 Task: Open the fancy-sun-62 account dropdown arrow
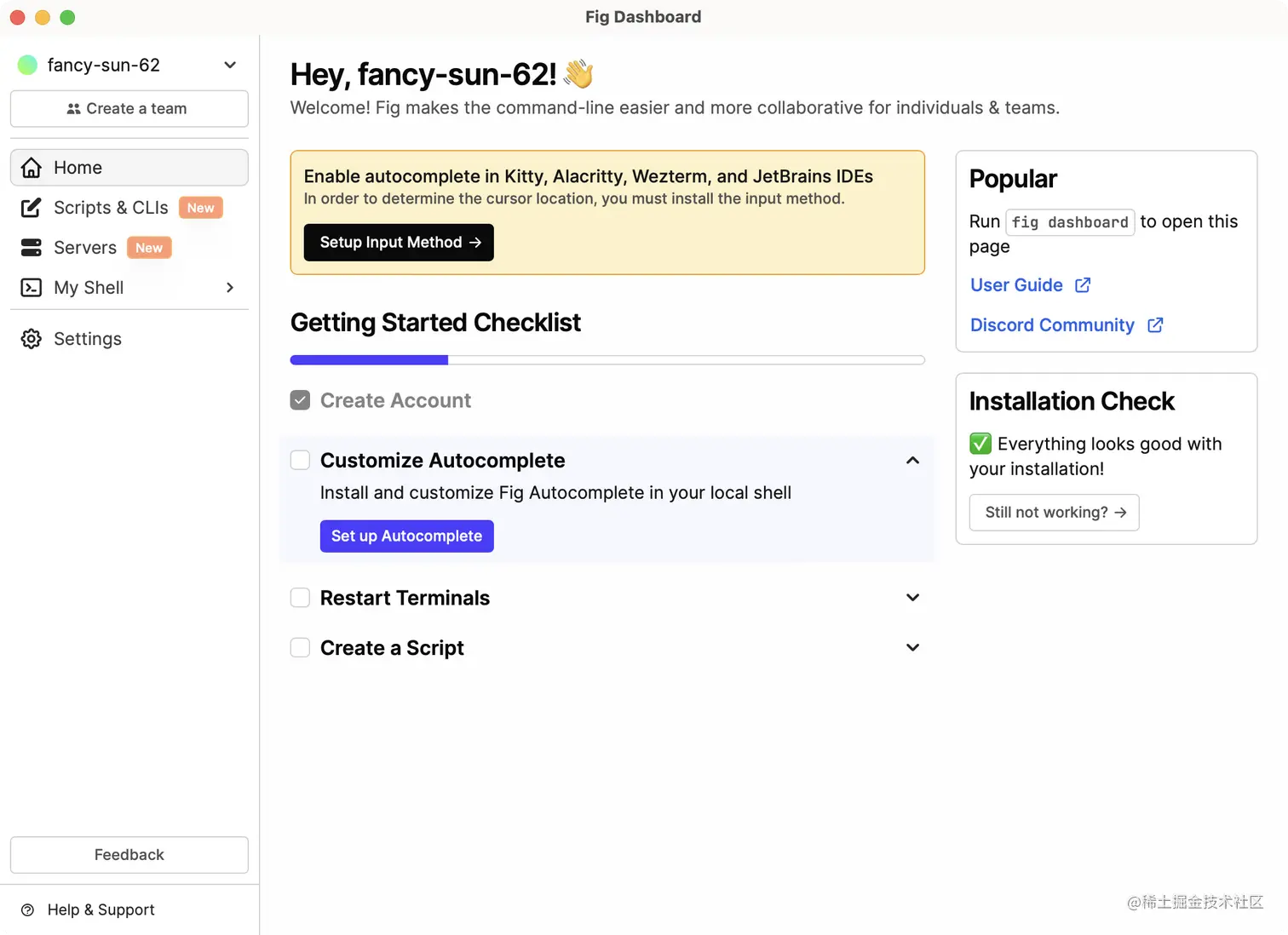click(x=230, y=66)
